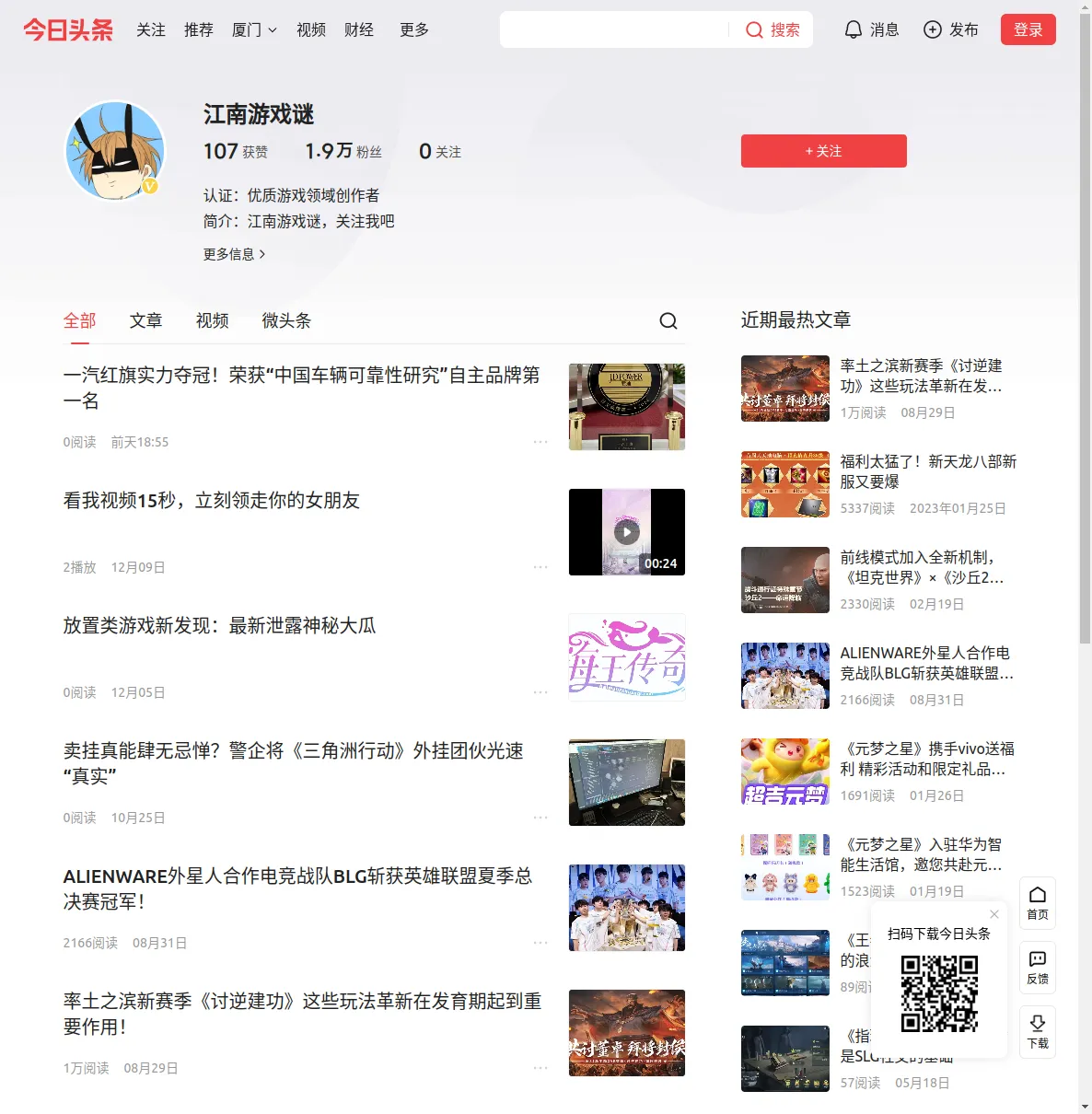This screenshot has width=1092, height=1114.
Task: Switch to the 文章 tab
Action: (x=145, y=320)
